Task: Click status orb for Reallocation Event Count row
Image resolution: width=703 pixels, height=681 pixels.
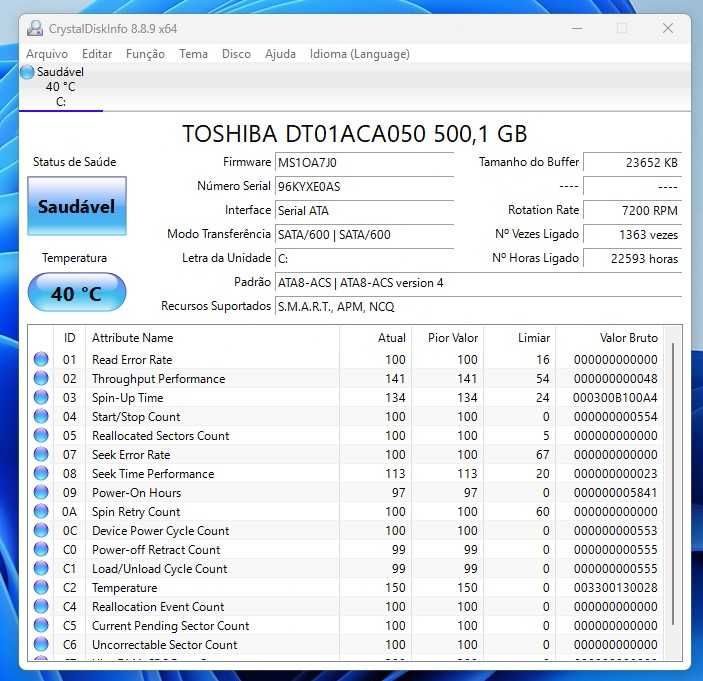Action: (x=41, y=606)
